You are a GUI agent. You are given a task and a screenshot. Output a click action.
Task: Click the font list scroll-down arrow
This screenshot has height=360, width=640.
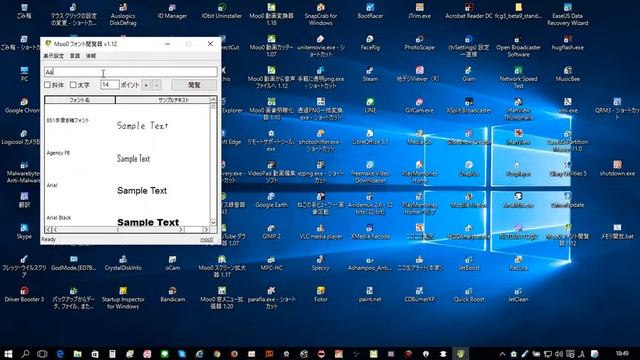point(213,222)
